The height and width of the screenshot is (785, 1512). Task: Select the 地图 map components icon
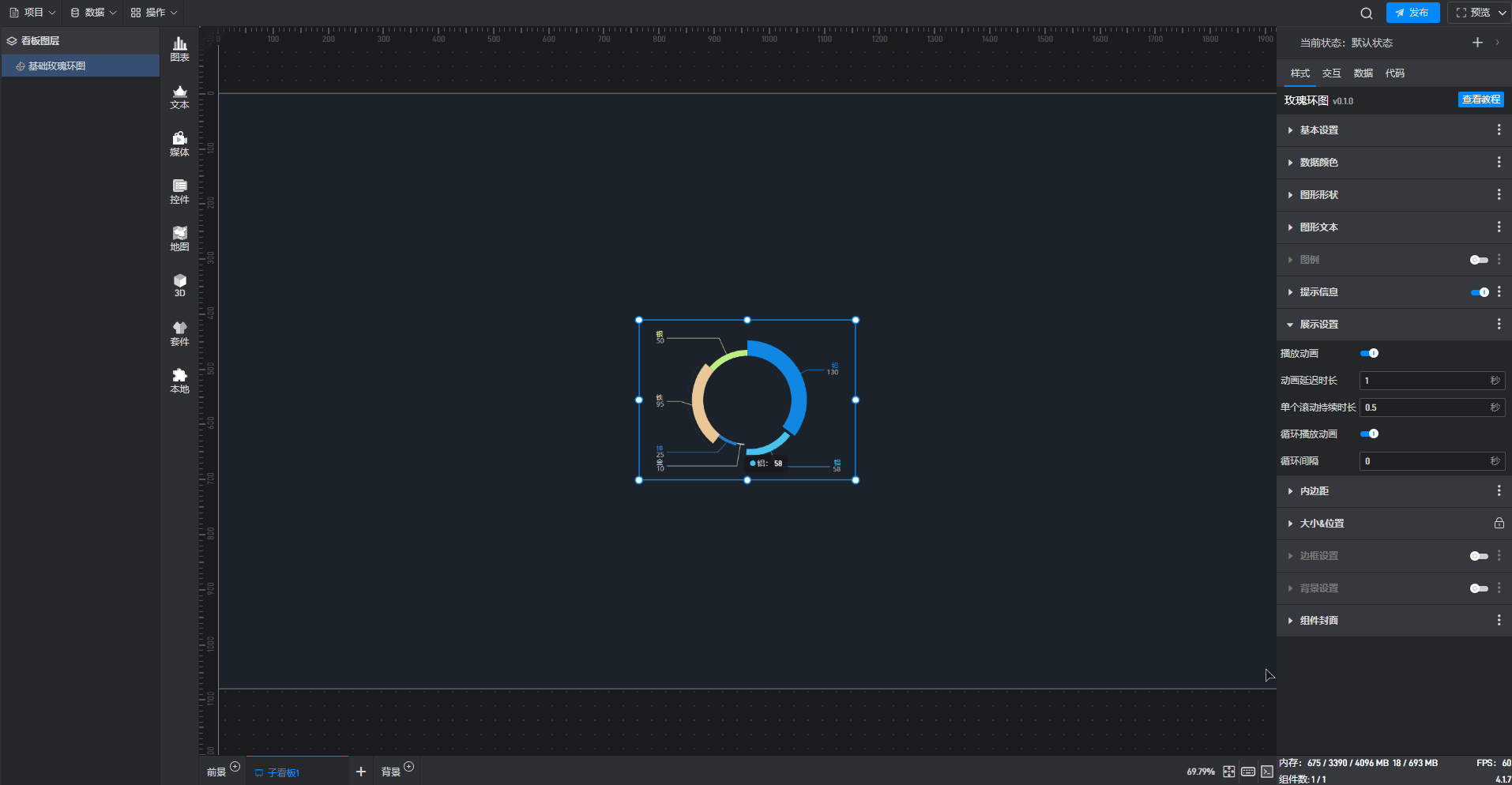179,239
